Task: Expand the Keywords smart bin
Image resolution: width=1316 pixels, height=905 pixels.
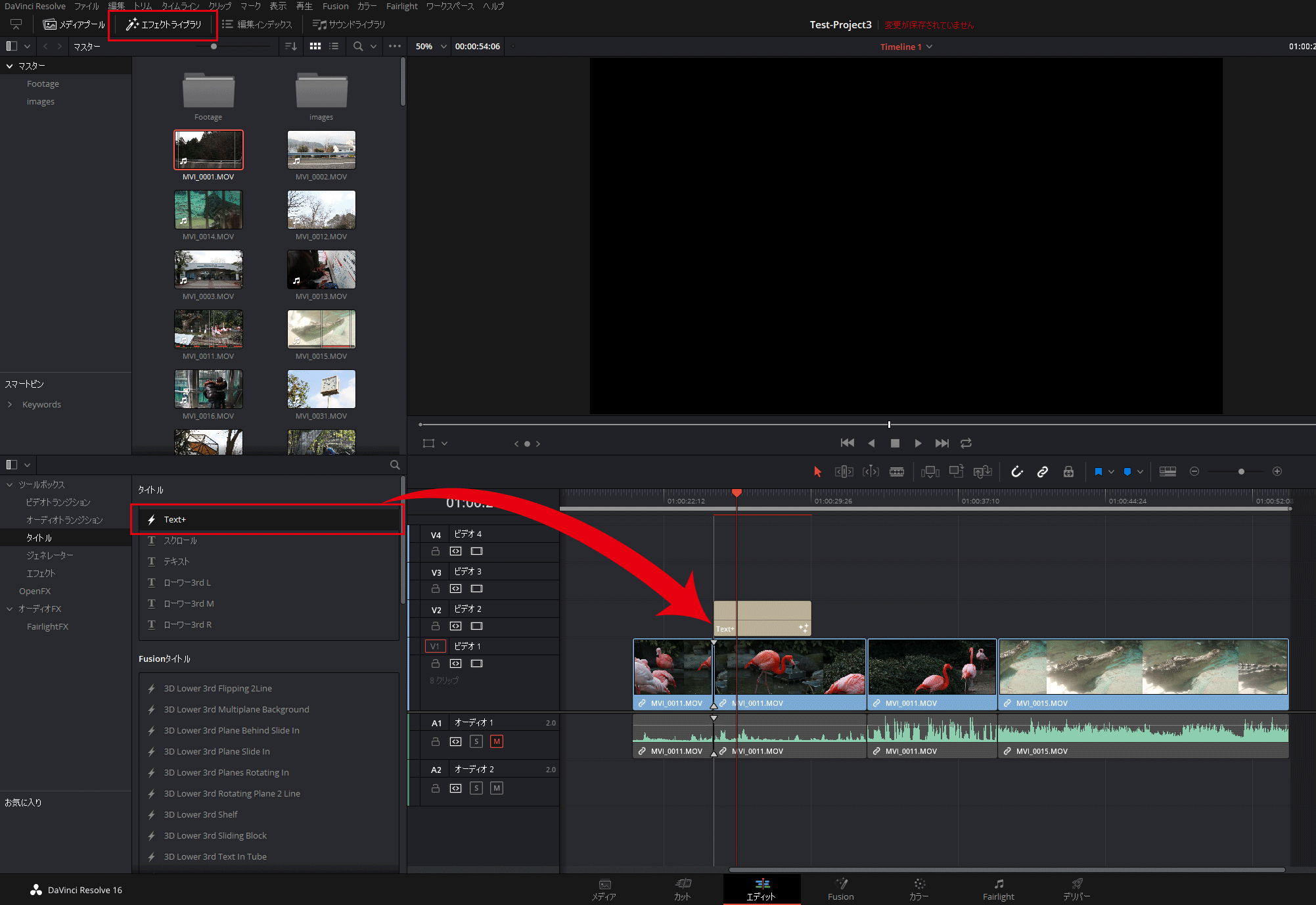Action: pyautogui.click(x=10, y=404)
